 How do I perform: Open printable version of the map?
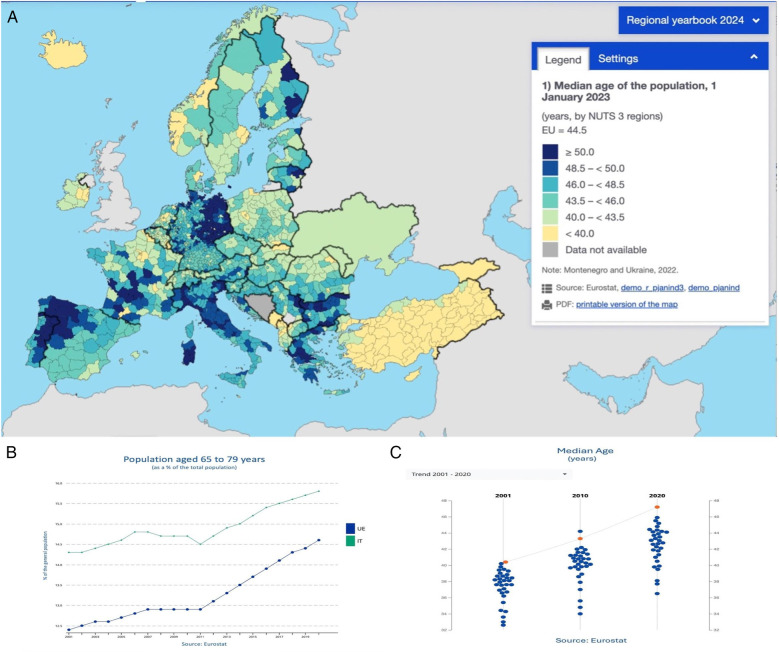[626, 304]
